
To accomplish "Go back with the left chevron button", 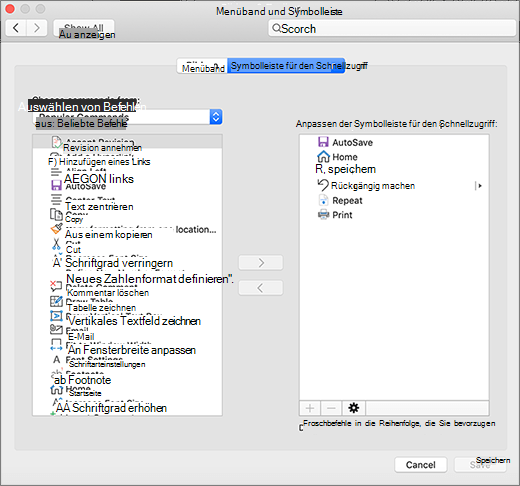I will 16,28.
